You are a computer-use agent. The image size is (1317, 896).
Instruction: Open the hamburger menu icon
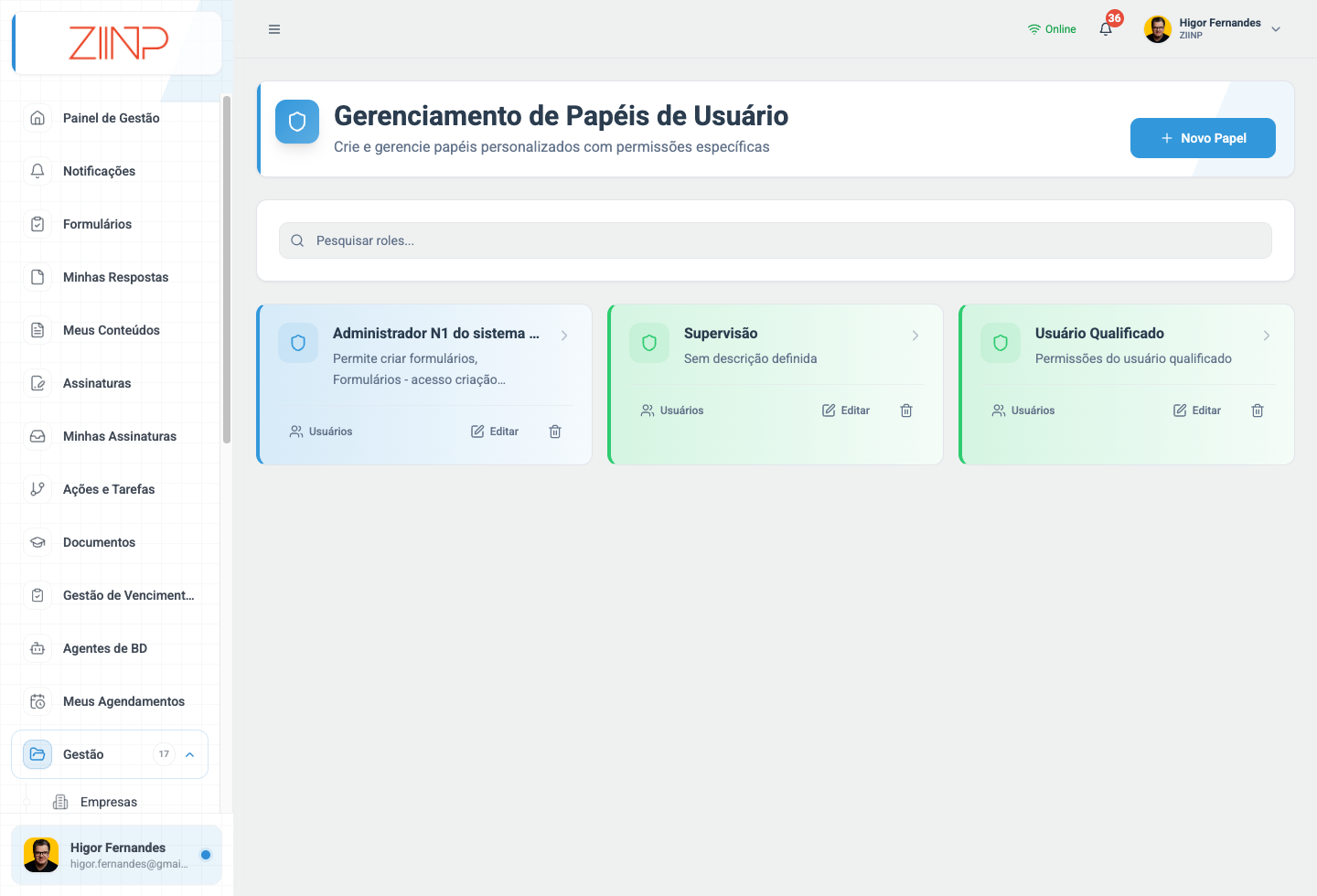[274, 29]
